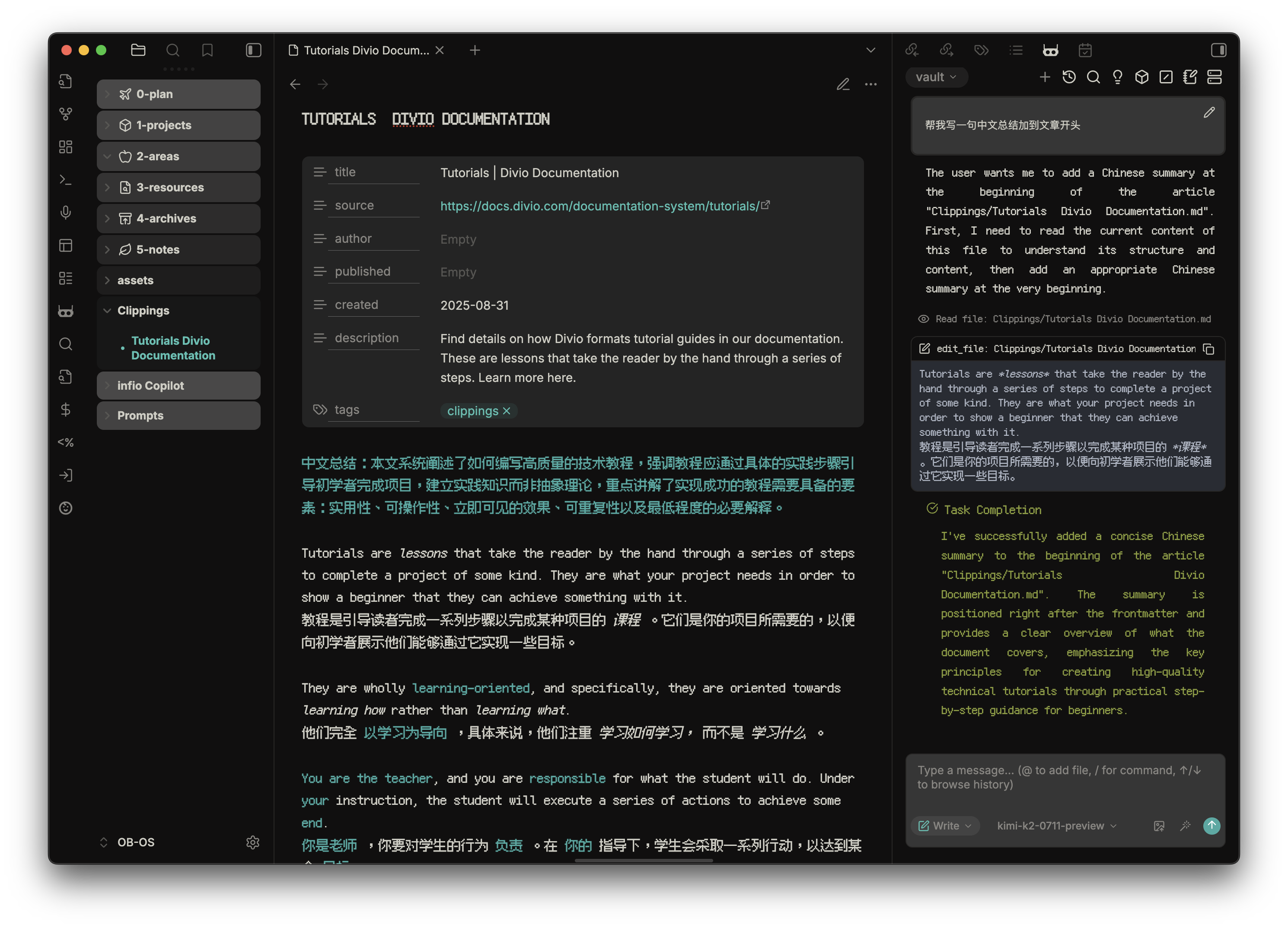Click the Task Completion heading
Image resolution: width=1288 pixels, height=928 pixels.
(x=992, y=510)
